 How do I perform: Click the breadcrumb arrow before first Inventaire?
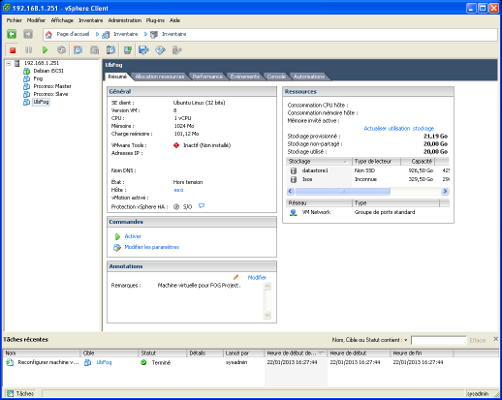coord(97,34)
